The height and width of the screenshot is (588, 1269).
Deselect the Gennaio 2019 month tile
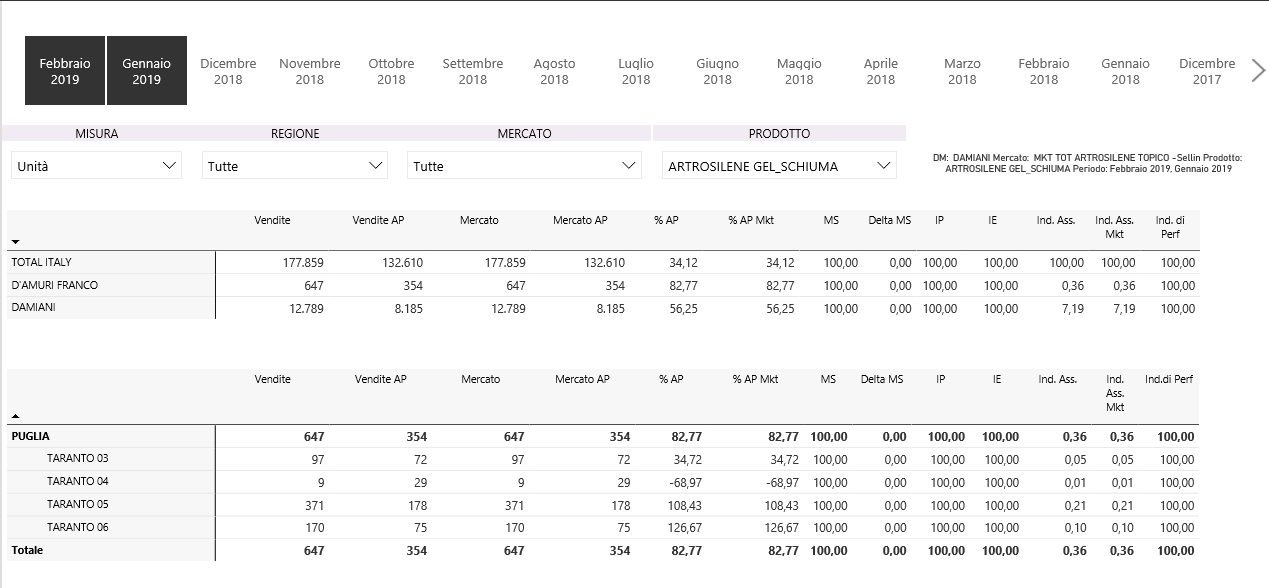click(147, 71)
